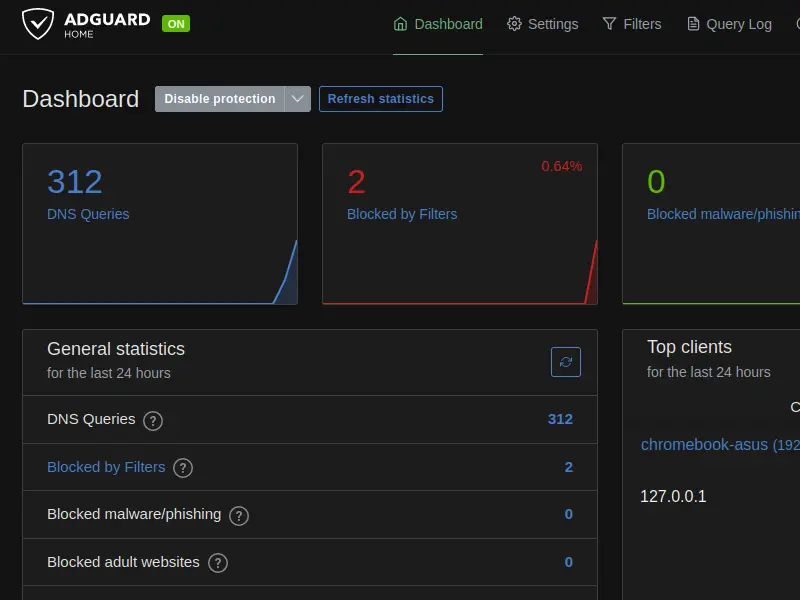Expand the Disable protection dropdown arrow

click(x=298, y=99)
